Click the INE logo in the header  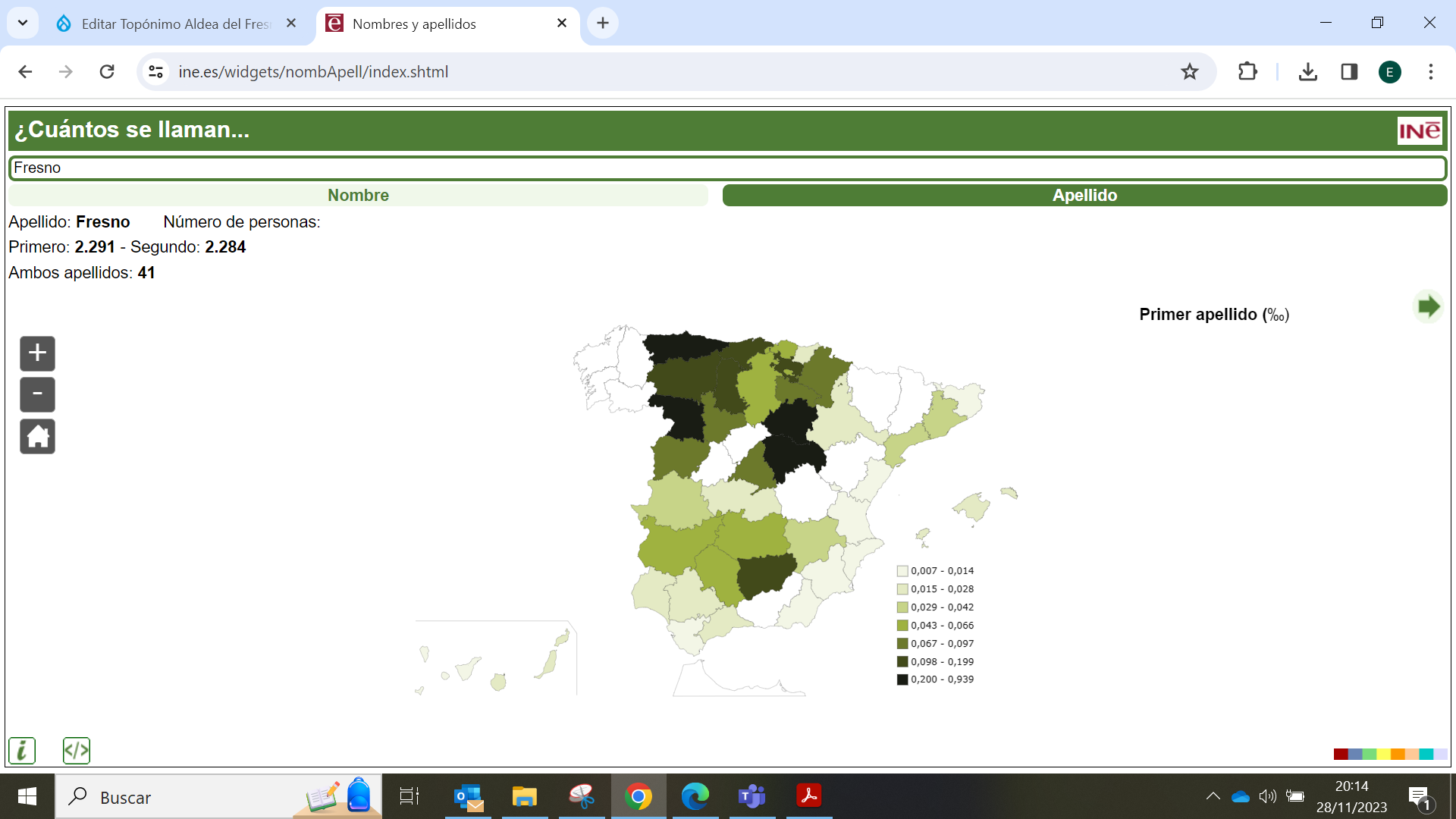[x=1419, y=130]
